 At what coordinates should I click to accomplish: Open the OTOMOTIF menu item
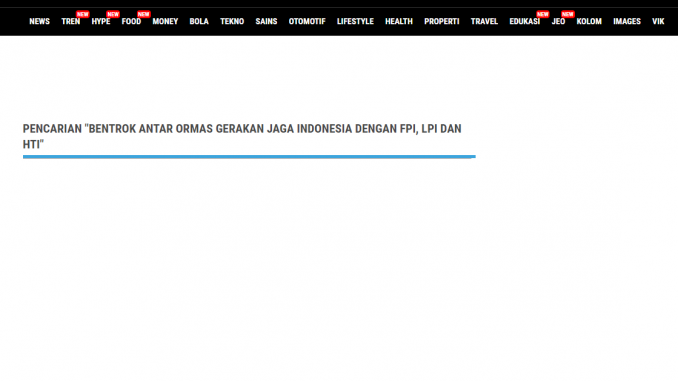click(307, 21)
